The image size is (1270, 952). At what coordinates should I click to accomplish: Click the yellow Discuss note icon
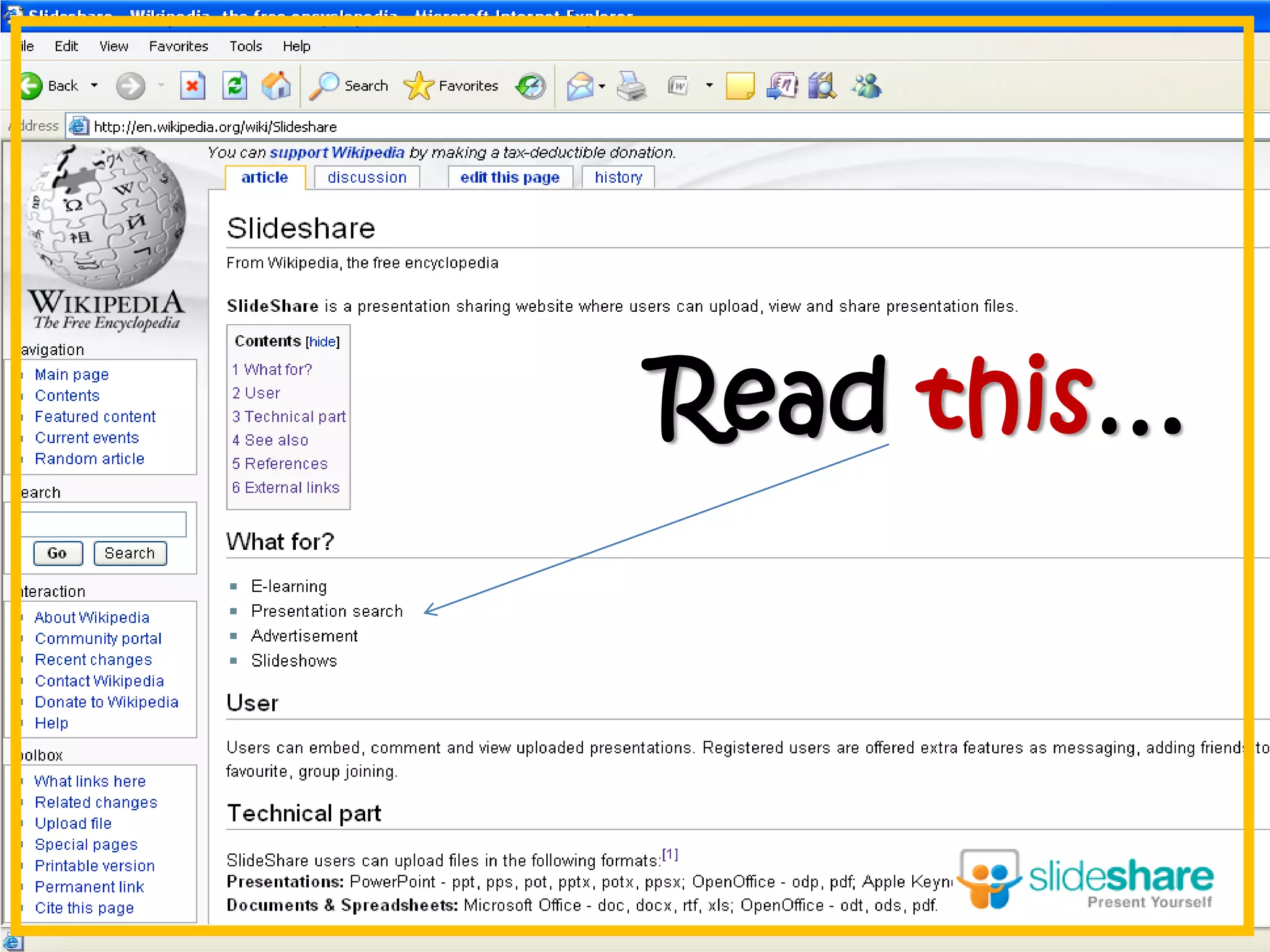tap(740, 86)
